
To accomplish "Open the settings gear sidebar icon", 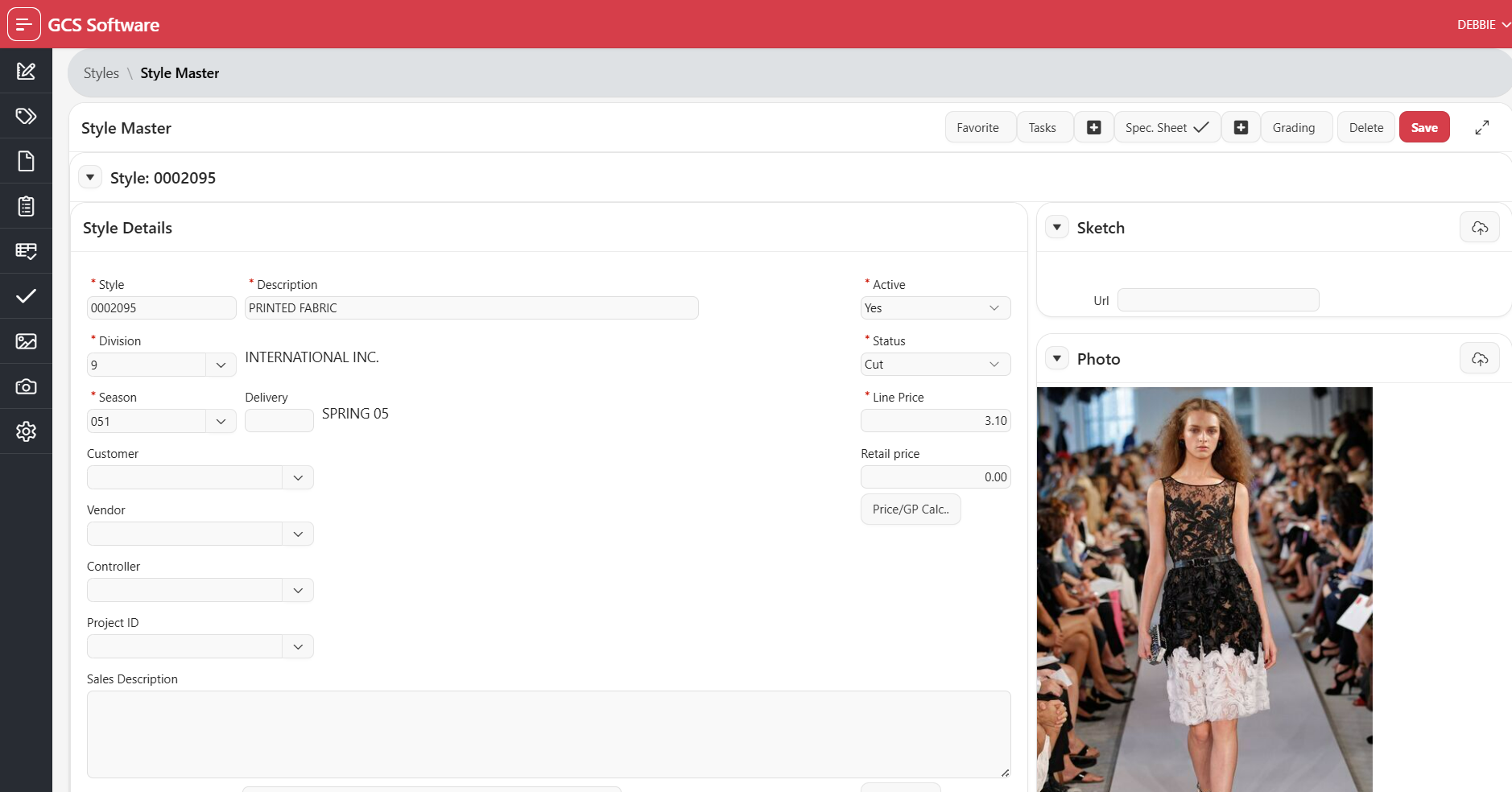I will pos(26,431).
